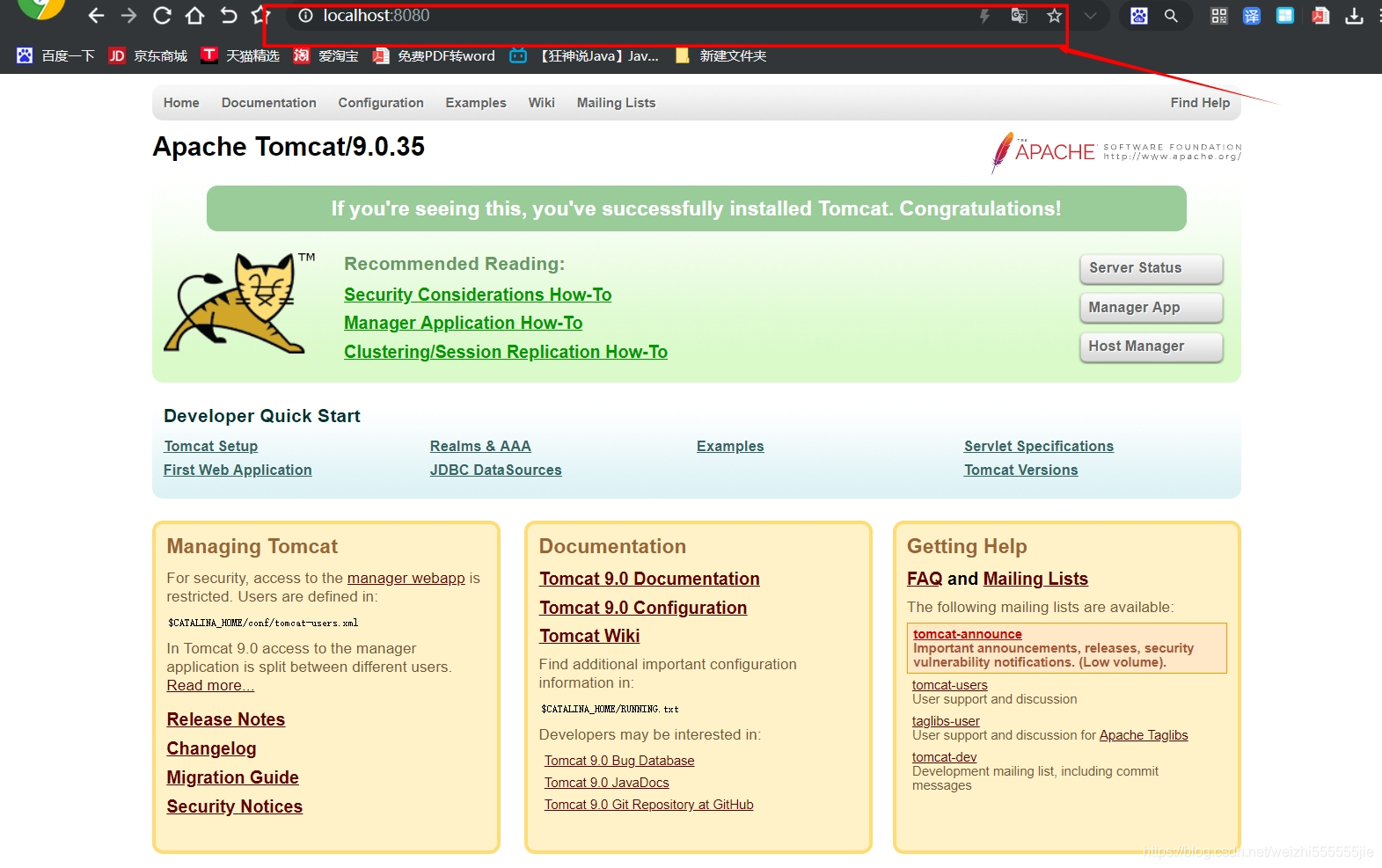1382x868 pixels.
Task: Select Documentation in Tomcat navigation bar
Action: click(269, 103)
